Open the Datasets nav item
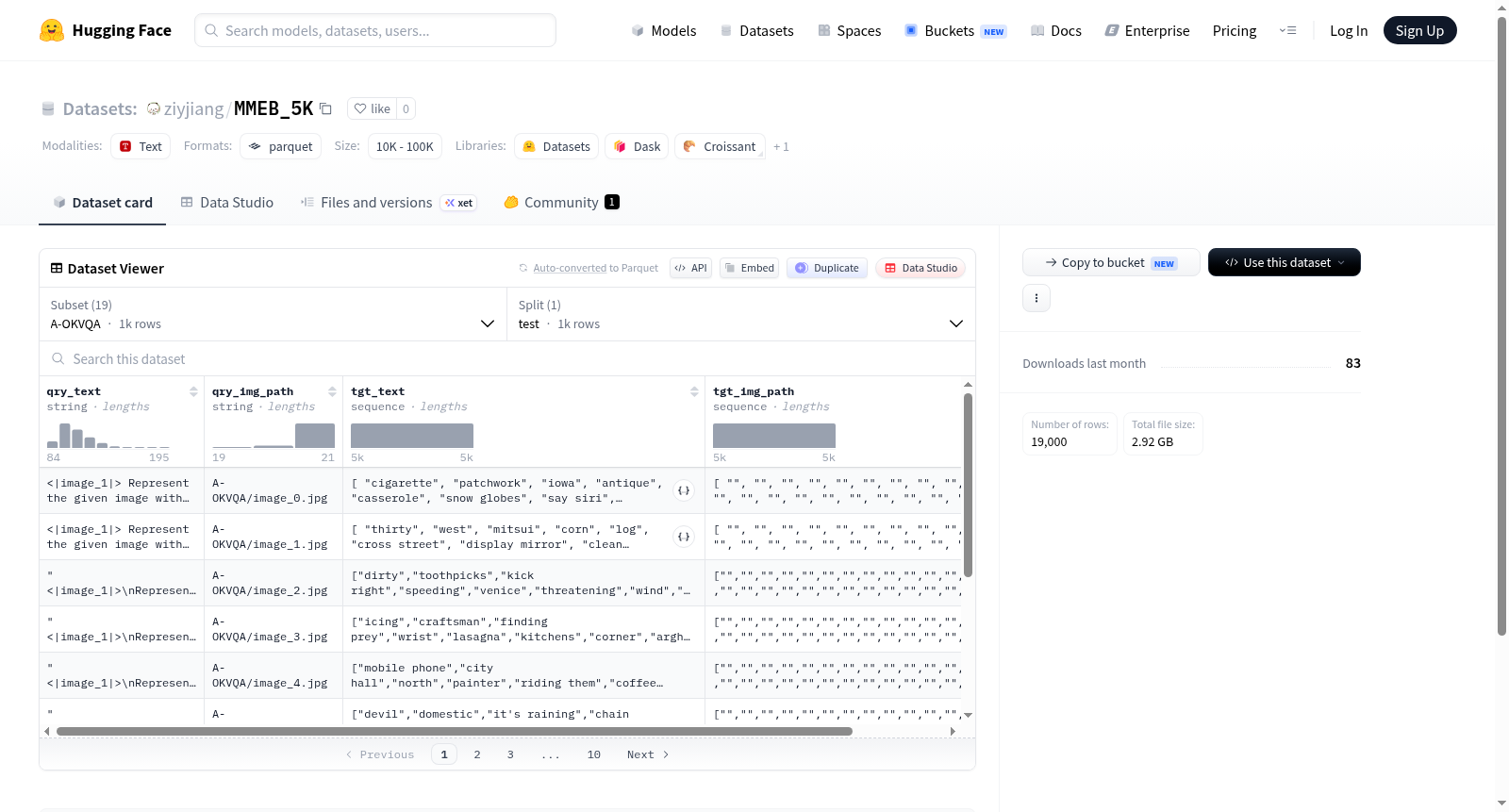Screen dimensions: 1509x812 point(756,30)
